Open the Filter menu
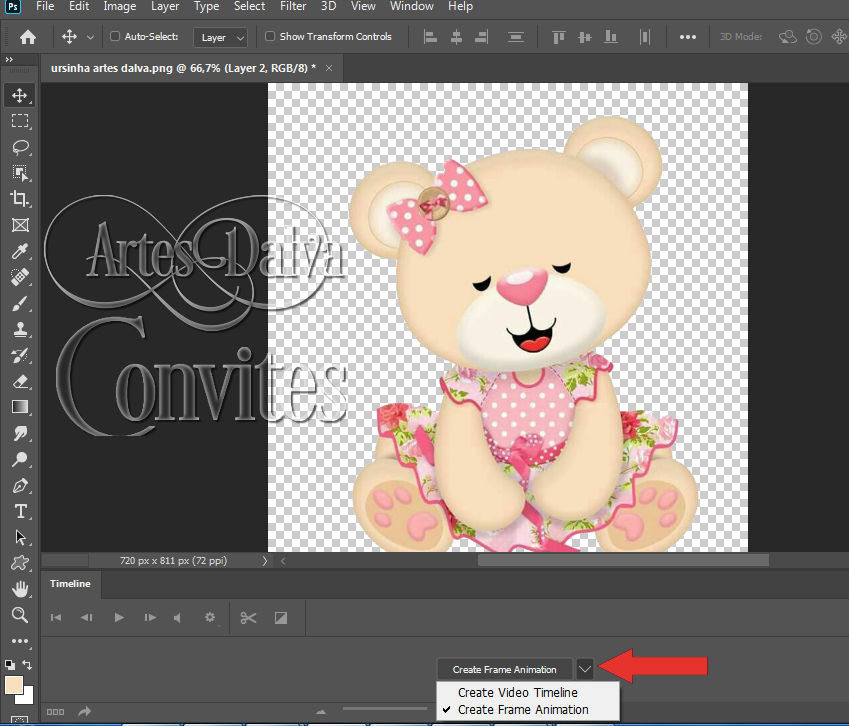 click(x=293, y=6)
